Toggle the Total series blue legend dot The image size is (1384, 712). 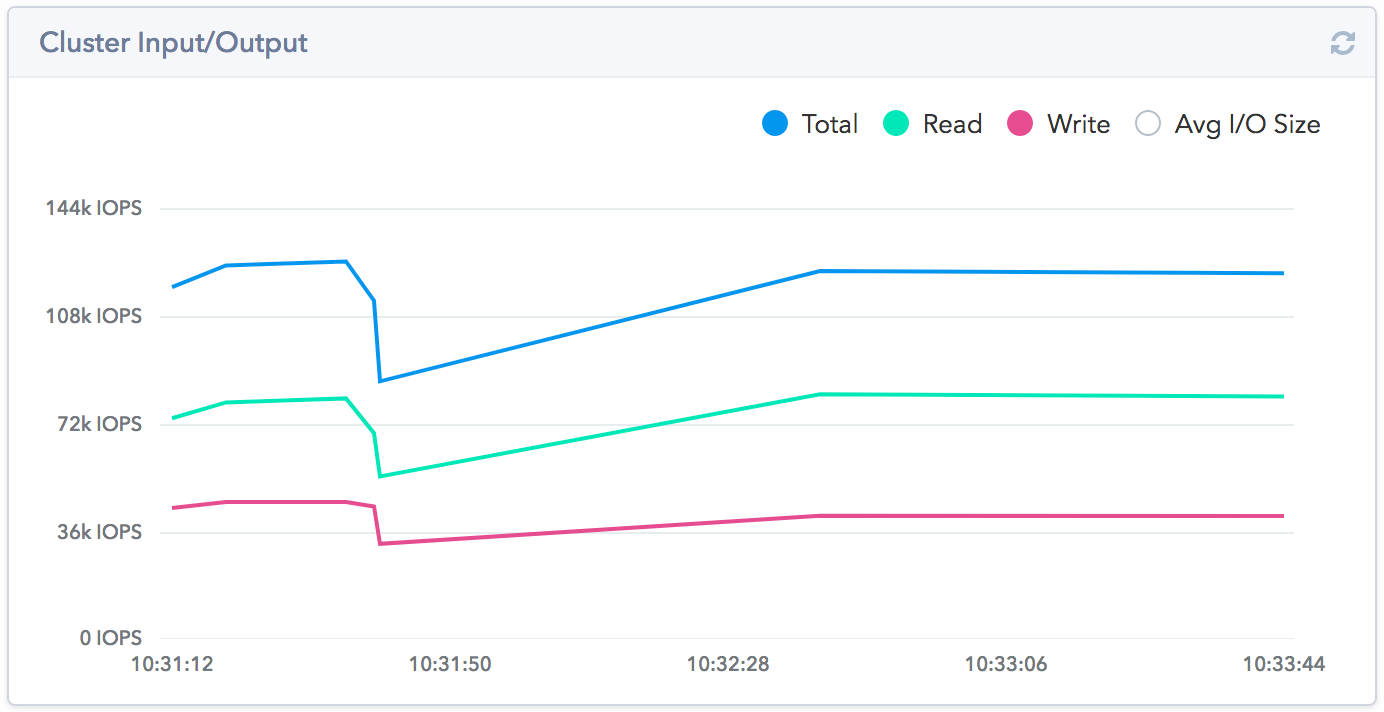click(776, 124)
